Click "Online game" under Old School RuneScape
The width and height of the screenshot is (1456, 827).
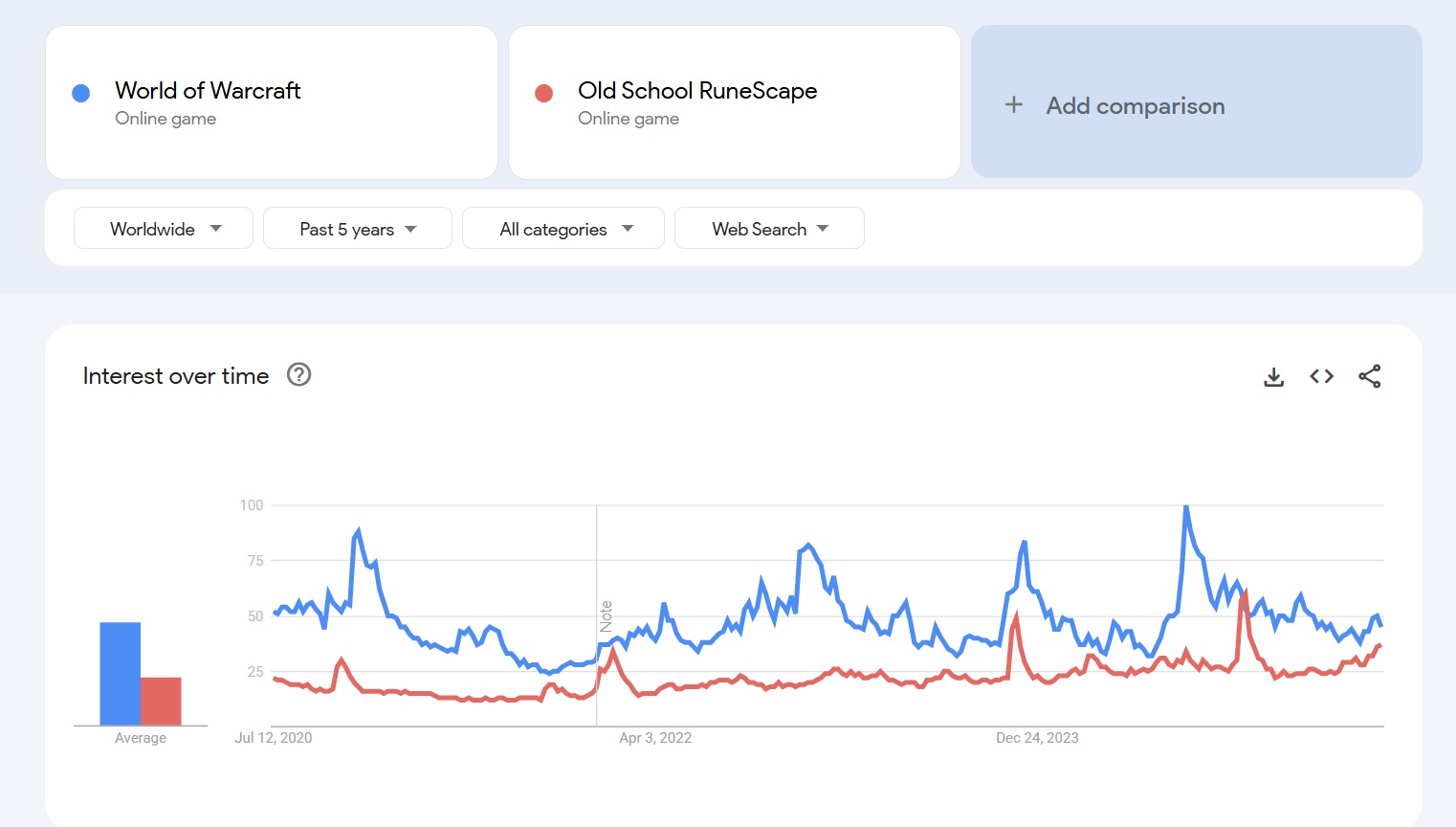tap(629, 119)
